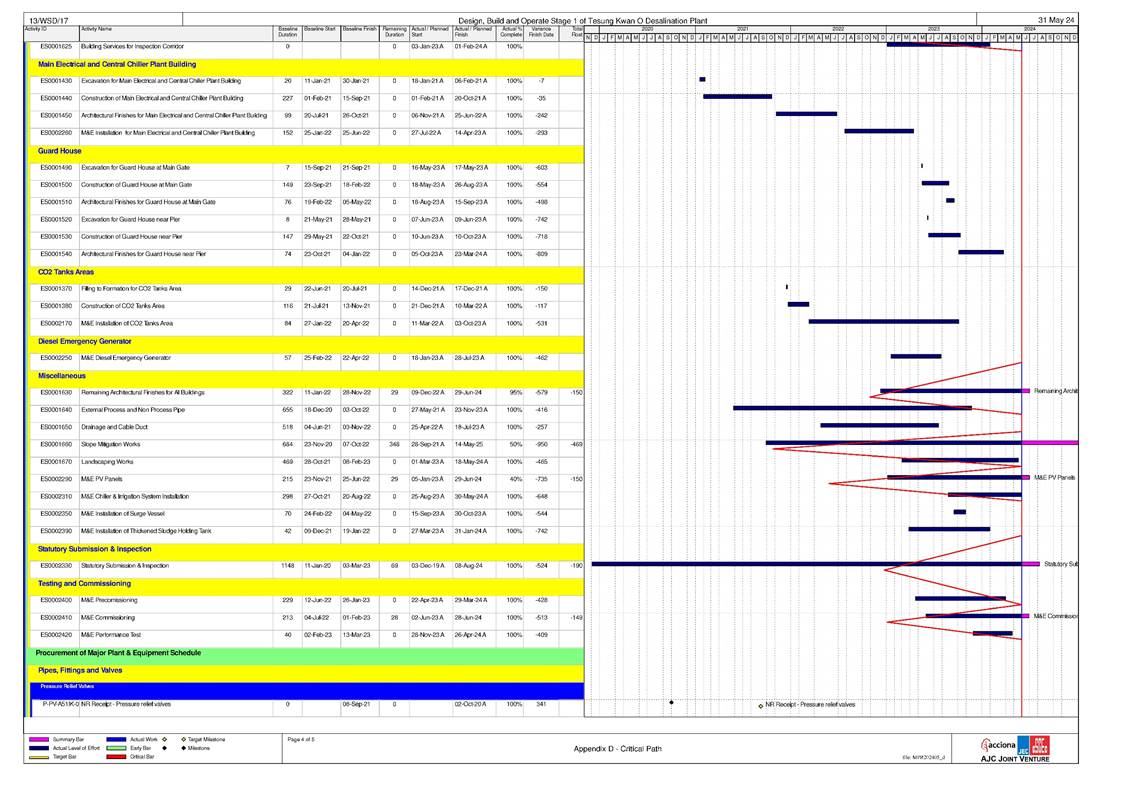The height and width of the screenshot is (794, 1123).
Task: Click the Summary Bar magenta legend swatch
Action: click(38, 739)
